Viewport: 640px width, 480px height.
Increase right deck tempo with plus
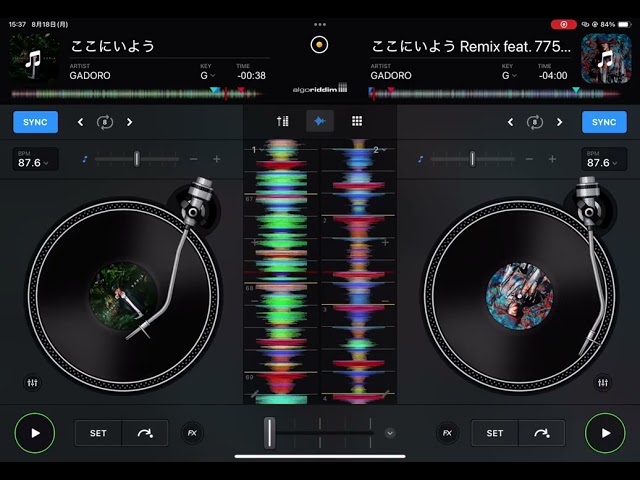(x=552, y=159)
